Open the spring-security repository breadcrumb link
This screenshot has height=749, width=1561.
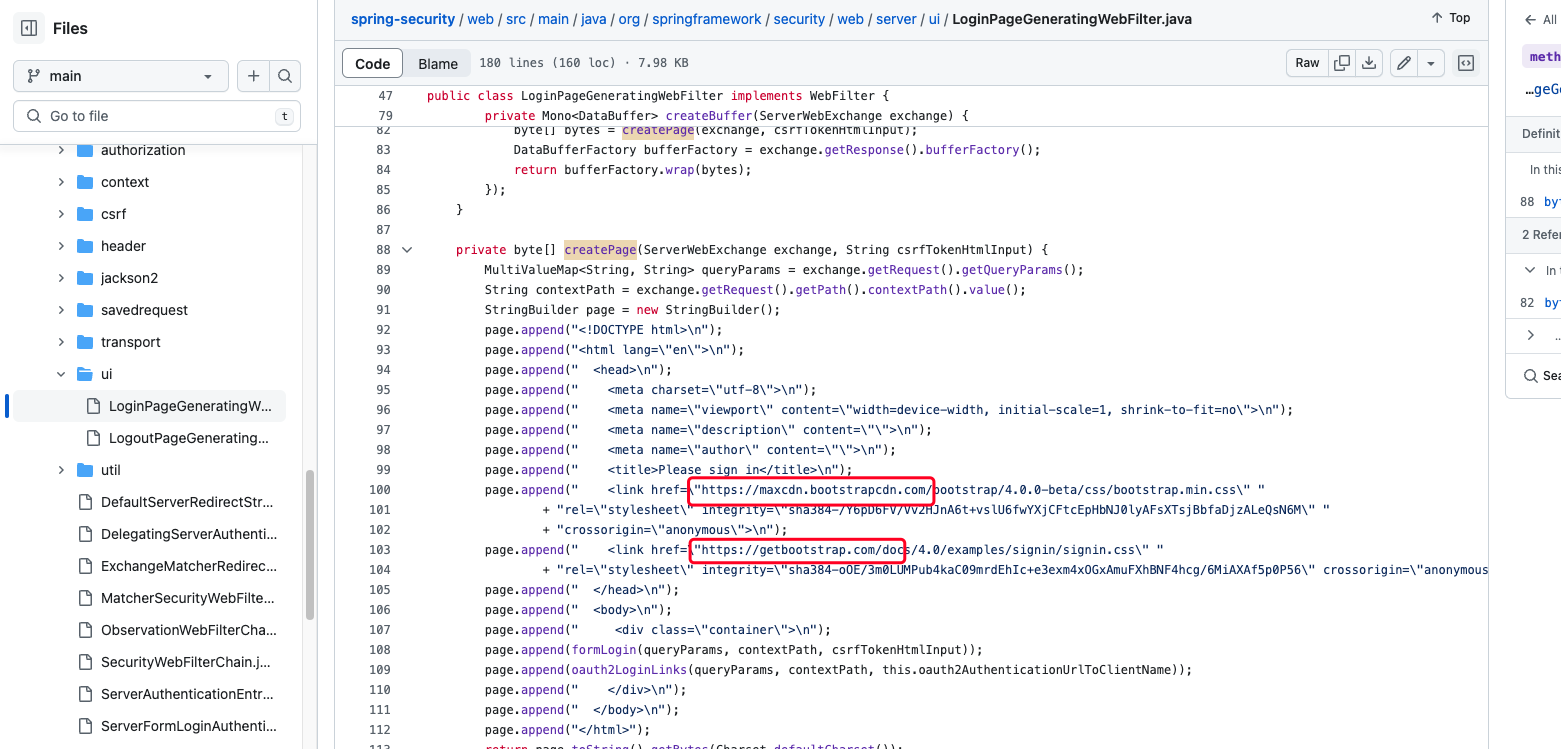(x=403, y=18)
